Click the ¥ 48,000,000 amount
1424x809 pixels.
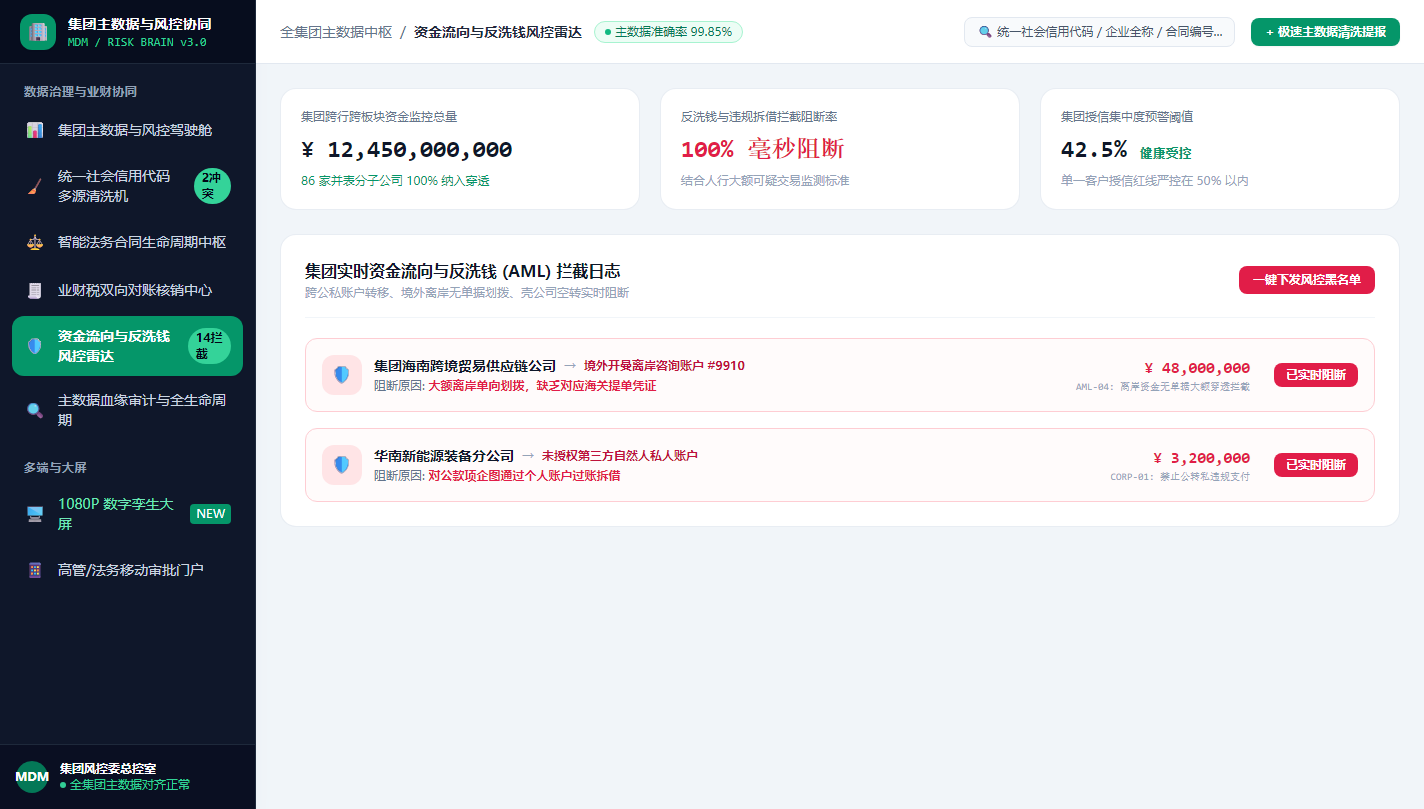pos(1197,368)
